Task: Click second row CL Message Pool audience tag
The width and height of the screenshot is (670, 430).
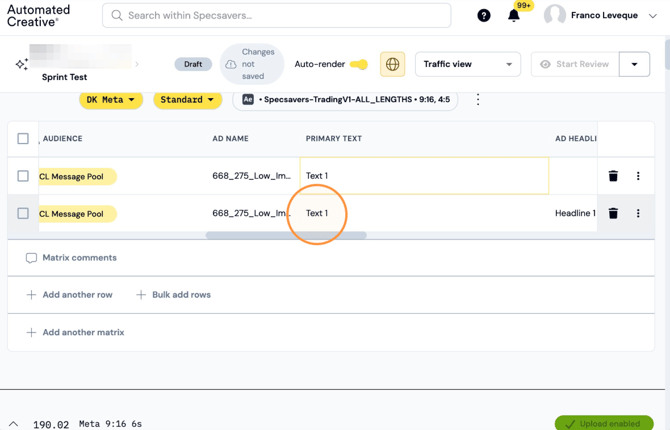Action: pos(77,214)
